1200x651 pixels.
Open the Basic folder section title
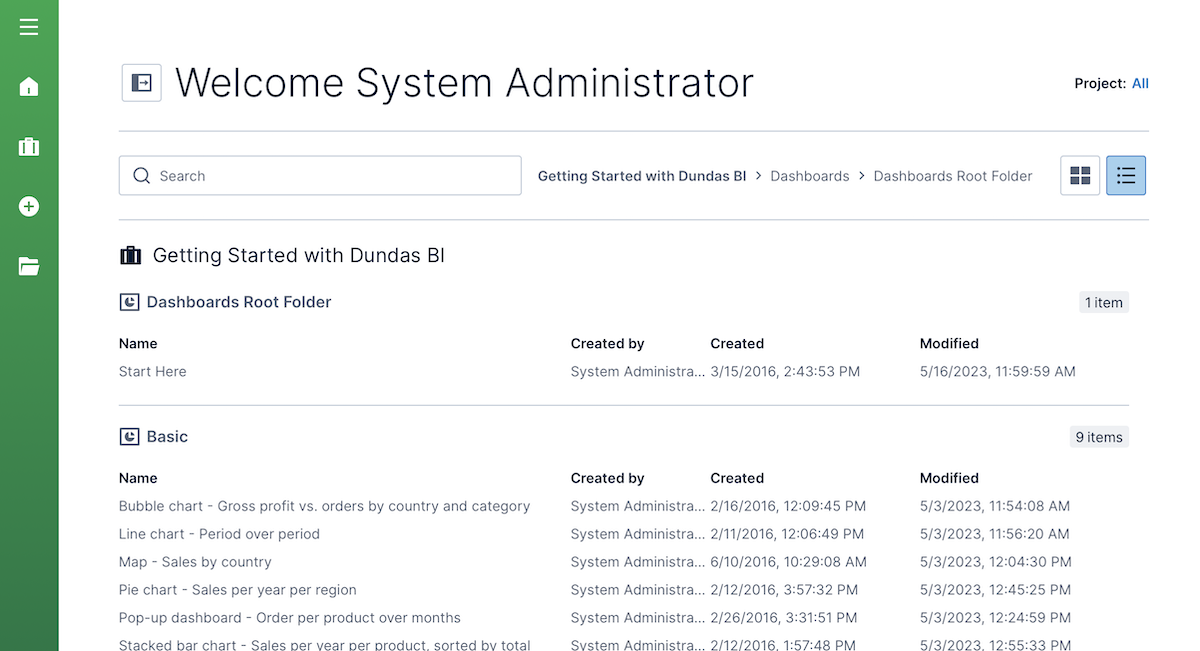167,437
